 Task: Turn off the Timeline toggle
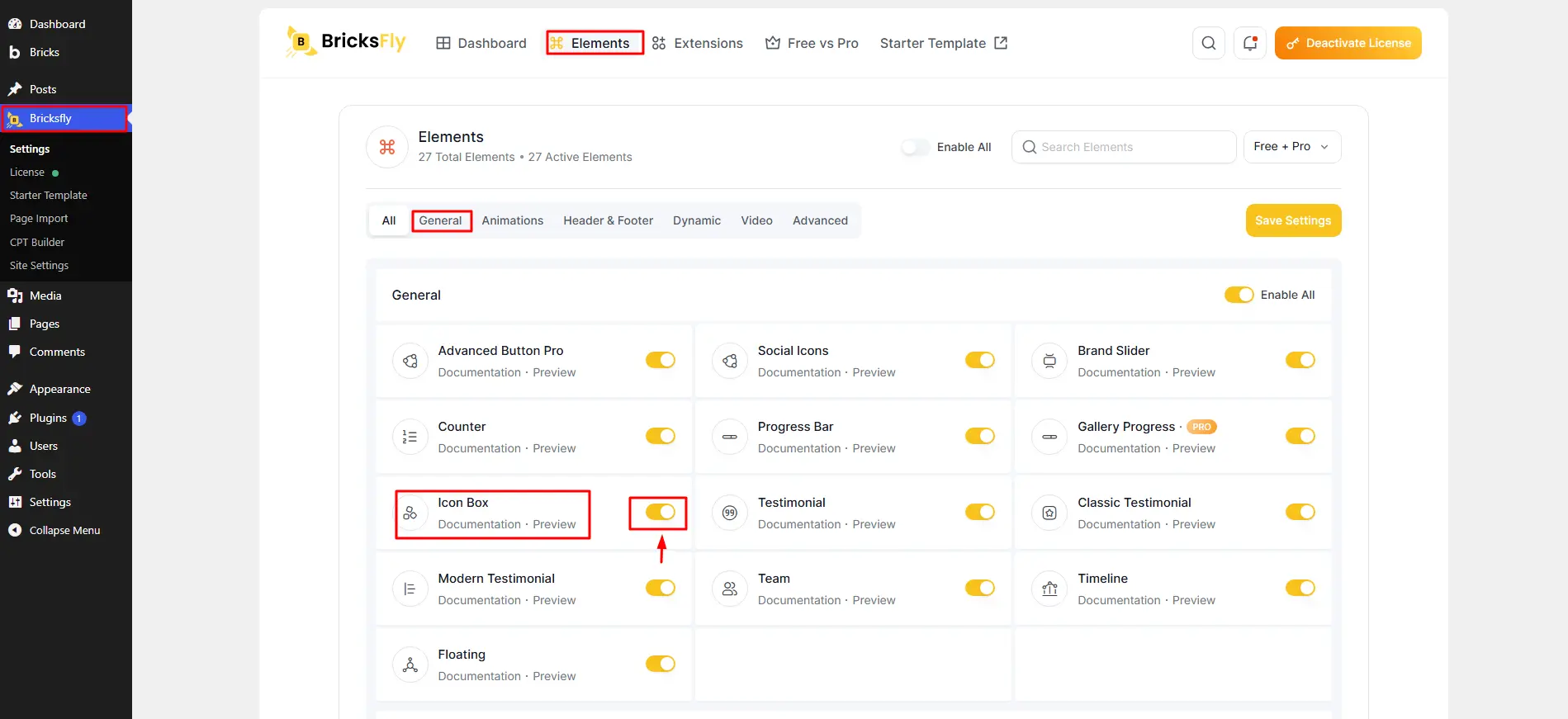pos(1300,588)
